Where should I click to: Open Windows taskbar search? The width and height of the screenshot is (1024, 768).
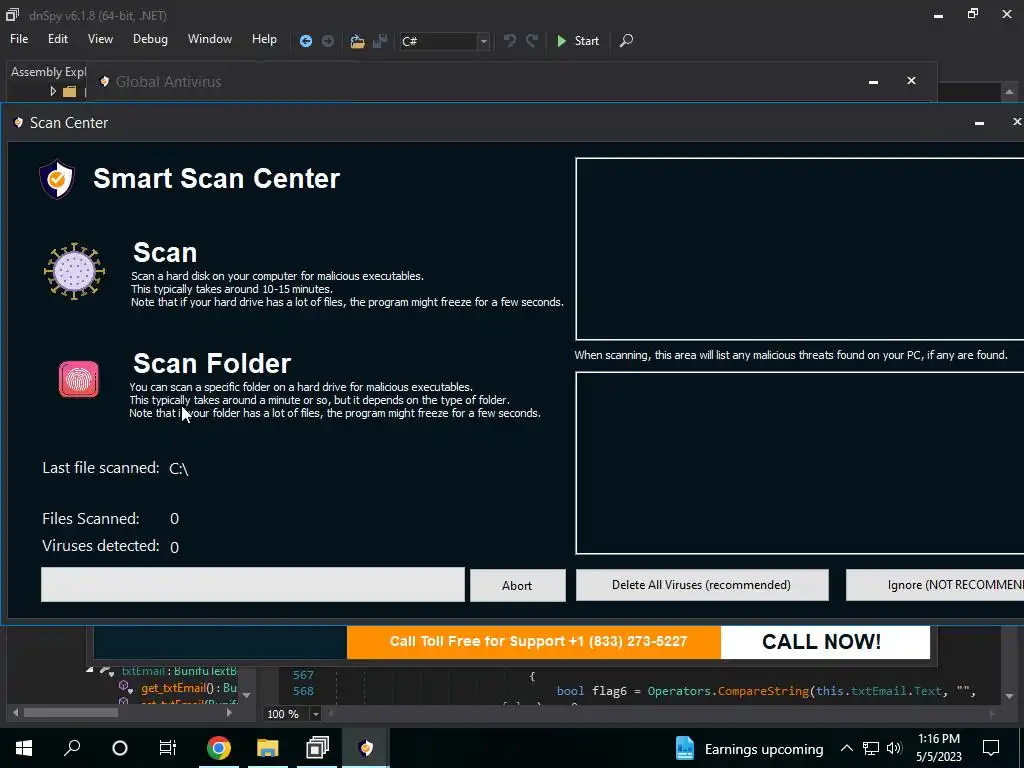tap(72, 748)
